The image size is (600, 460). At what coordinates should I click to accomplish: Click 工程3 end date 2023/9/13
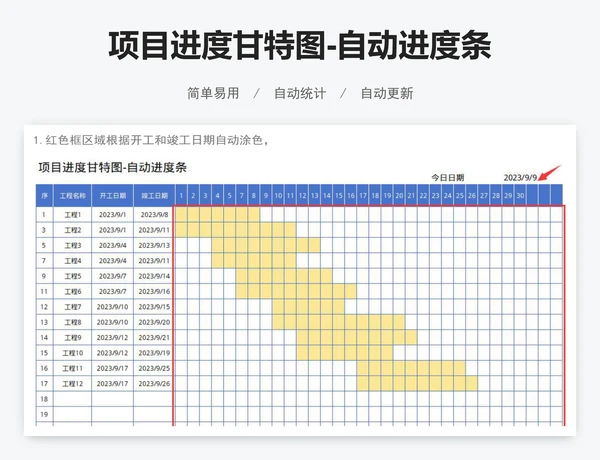154,245
